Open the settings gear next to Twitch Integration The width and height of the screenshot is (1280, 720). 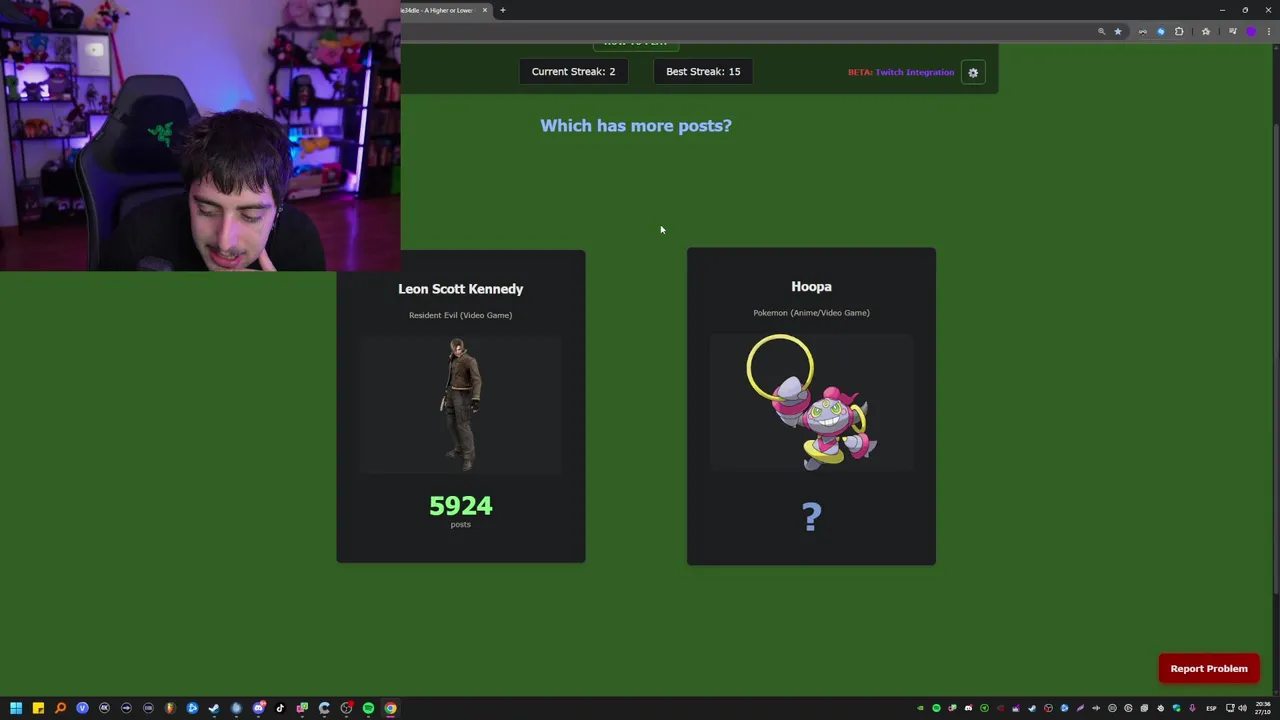point(973,72)
